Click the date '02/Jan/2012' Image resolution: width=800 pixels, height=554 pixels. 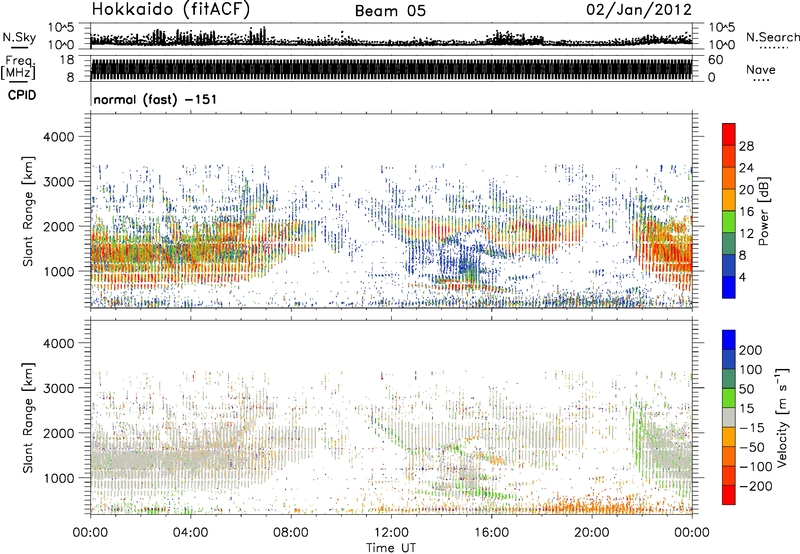tap(639, 10)
